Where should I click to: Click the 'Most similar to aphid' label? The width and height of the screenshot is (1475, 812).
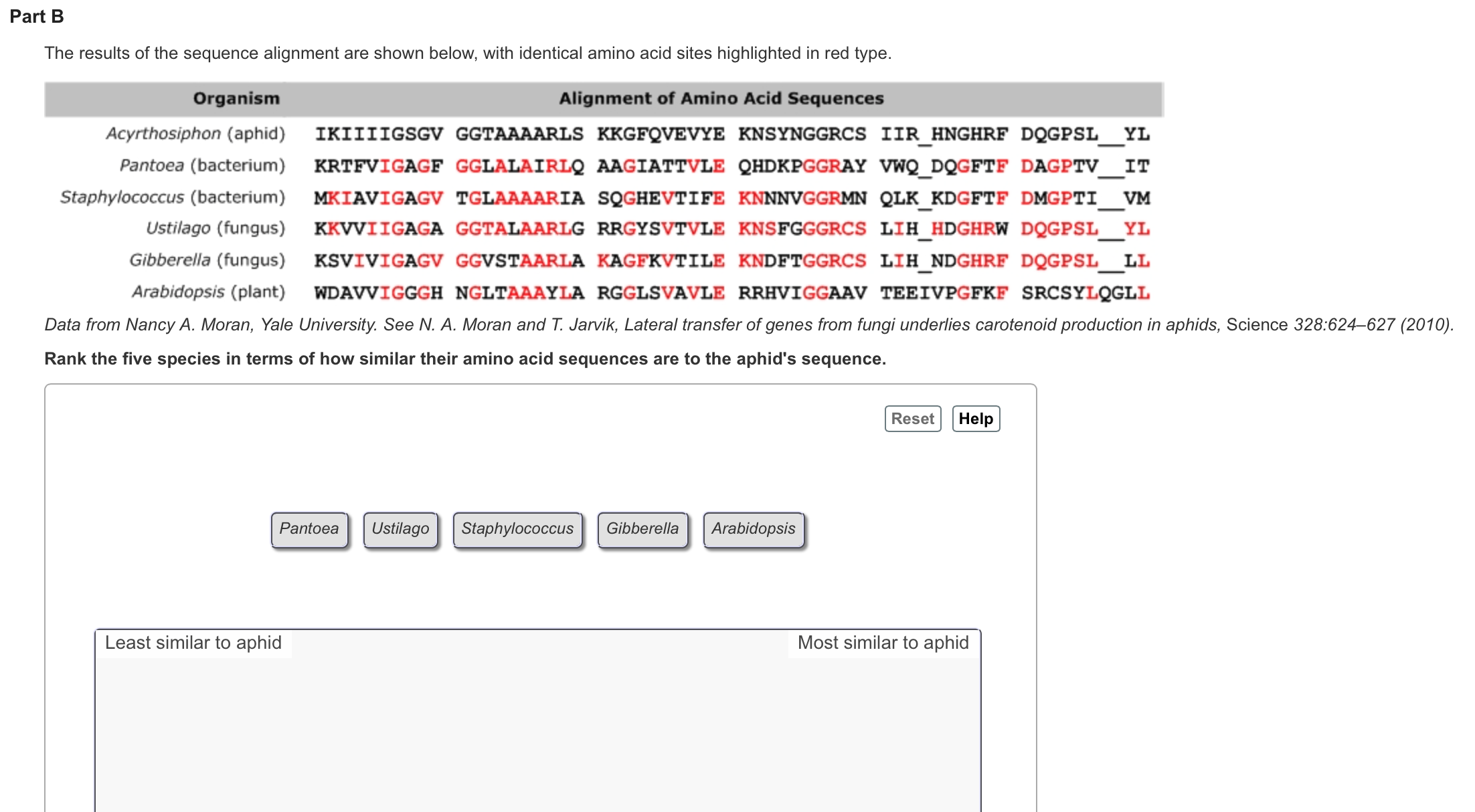(883, 643)
